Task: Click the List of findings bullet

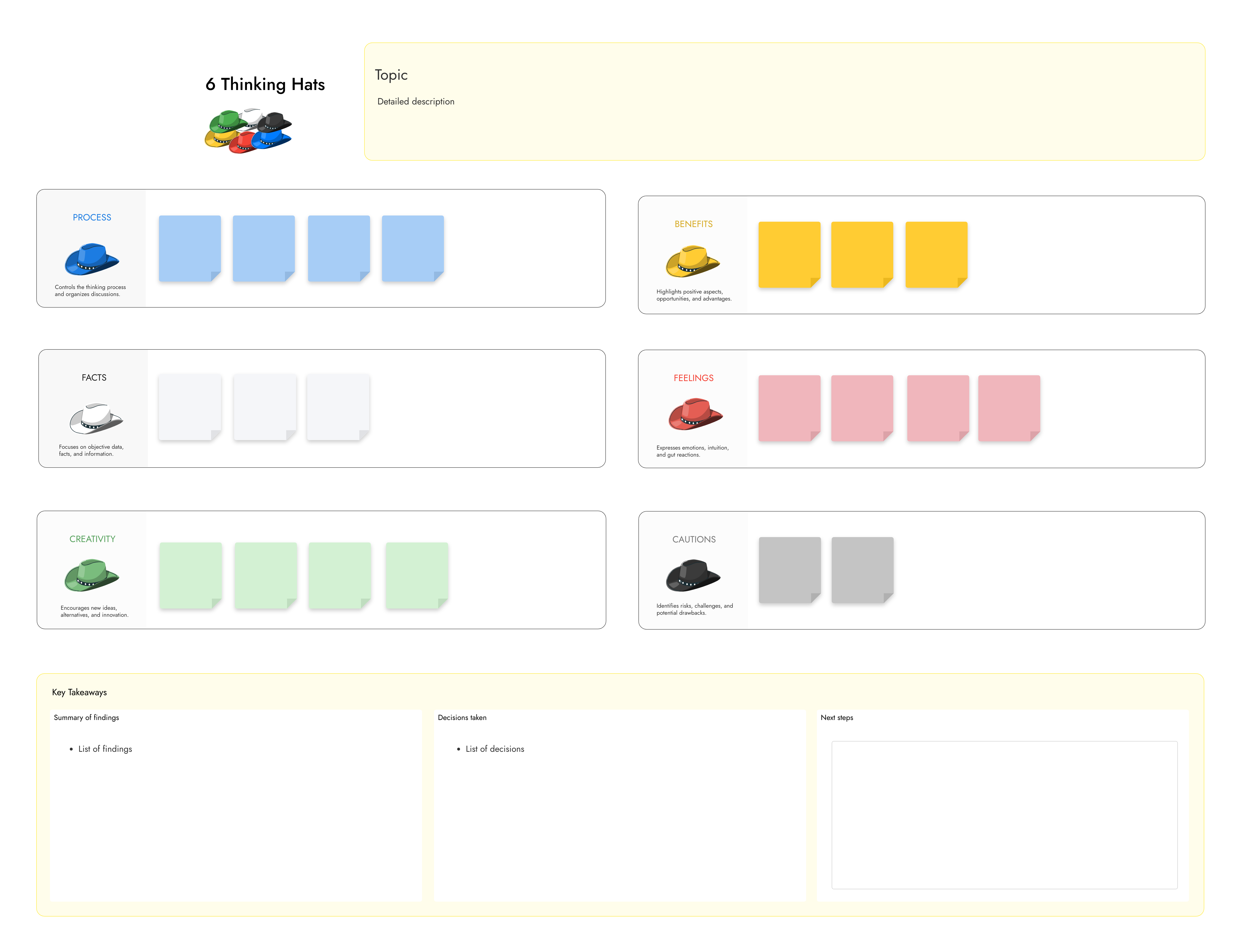Action: point(105,748)
